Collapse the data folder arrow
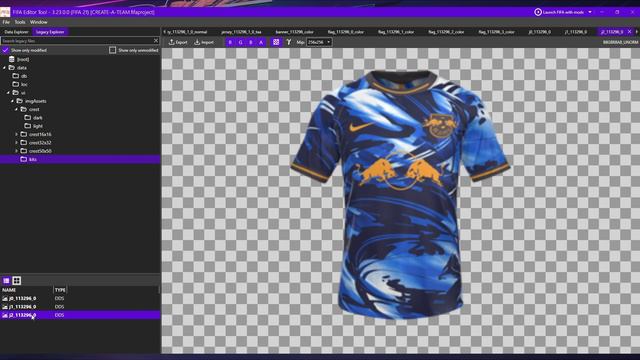Screen dimensions: 640x360 (x=4, y=68)
